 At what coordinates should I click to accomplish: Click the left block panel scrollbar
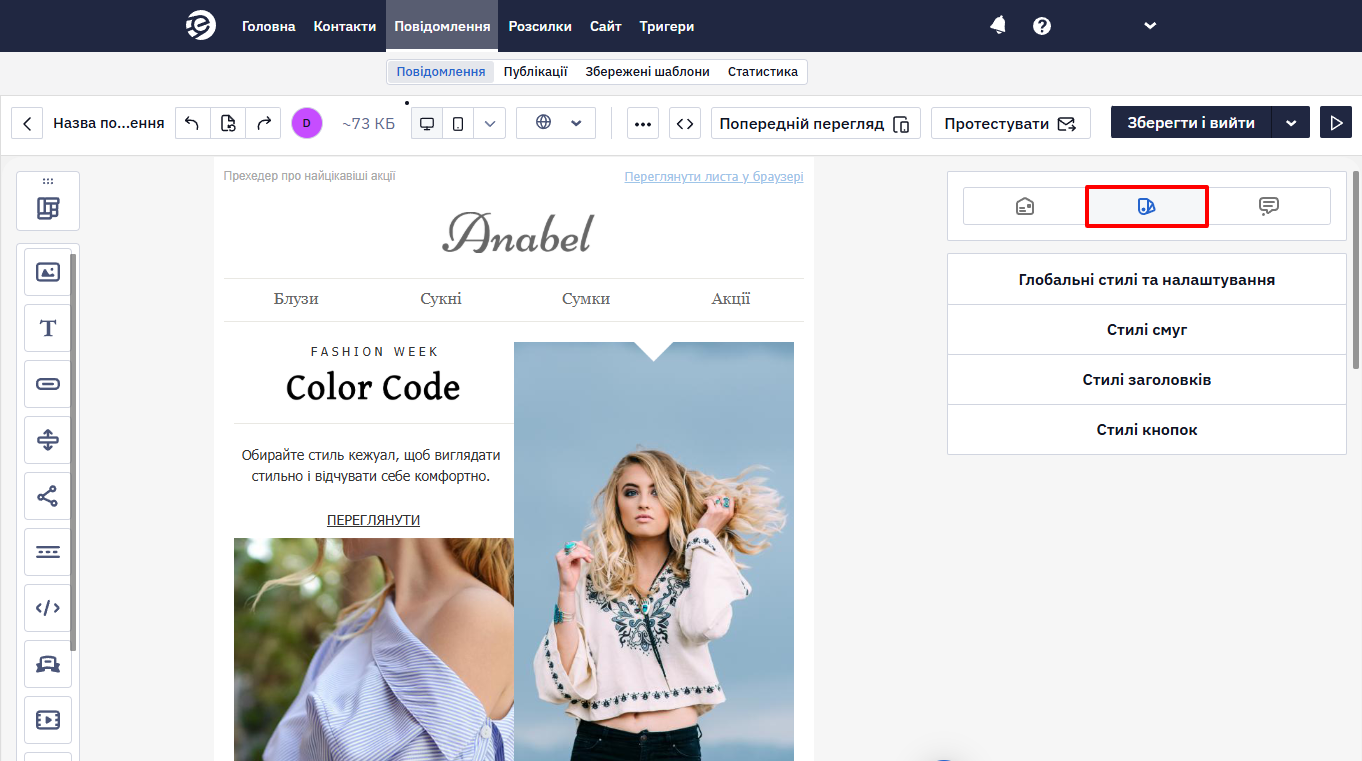pos(73,452)
